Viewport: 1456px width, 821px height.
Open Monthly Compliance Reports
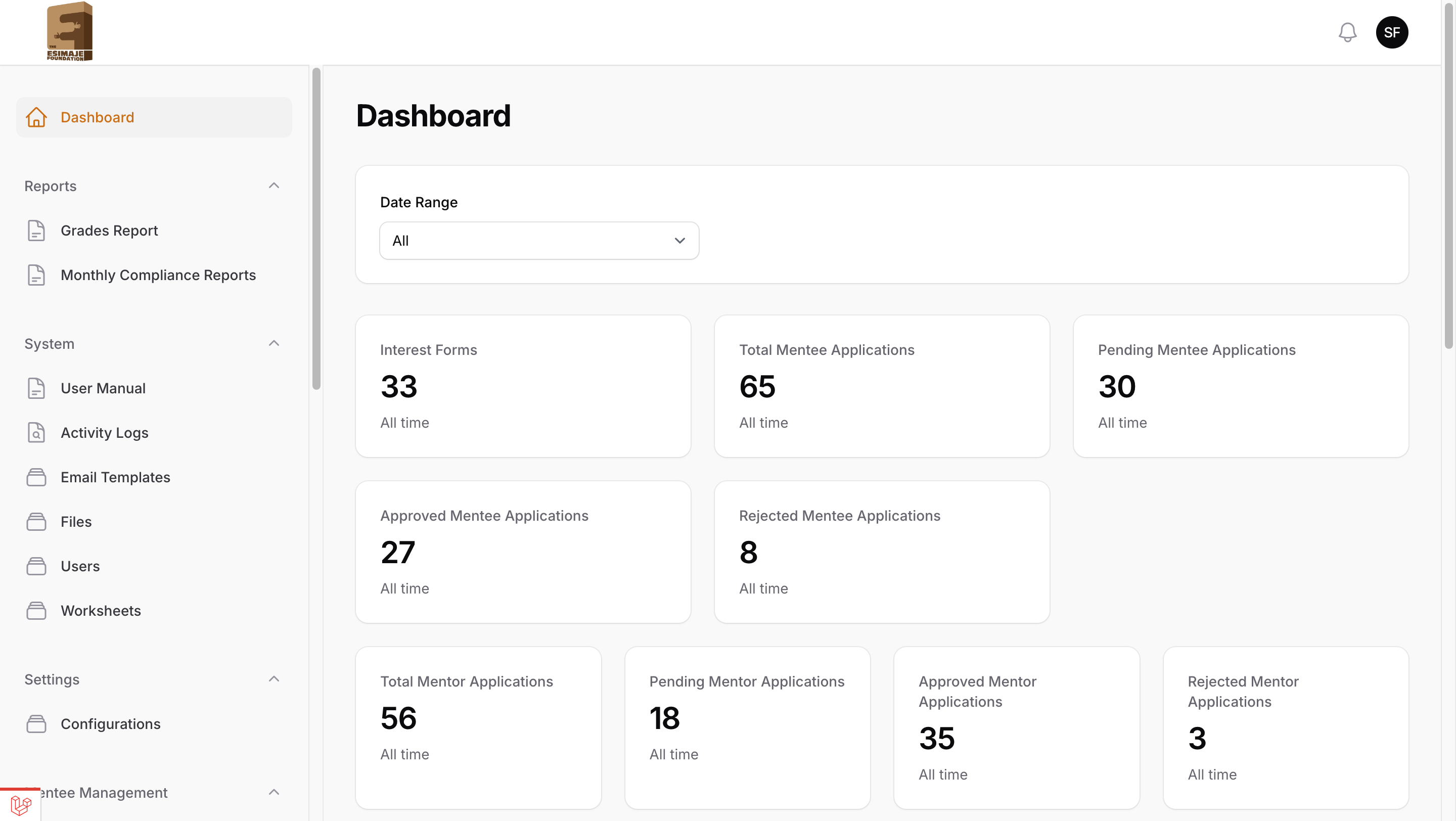pyautogui.click(x=158, y=275)
